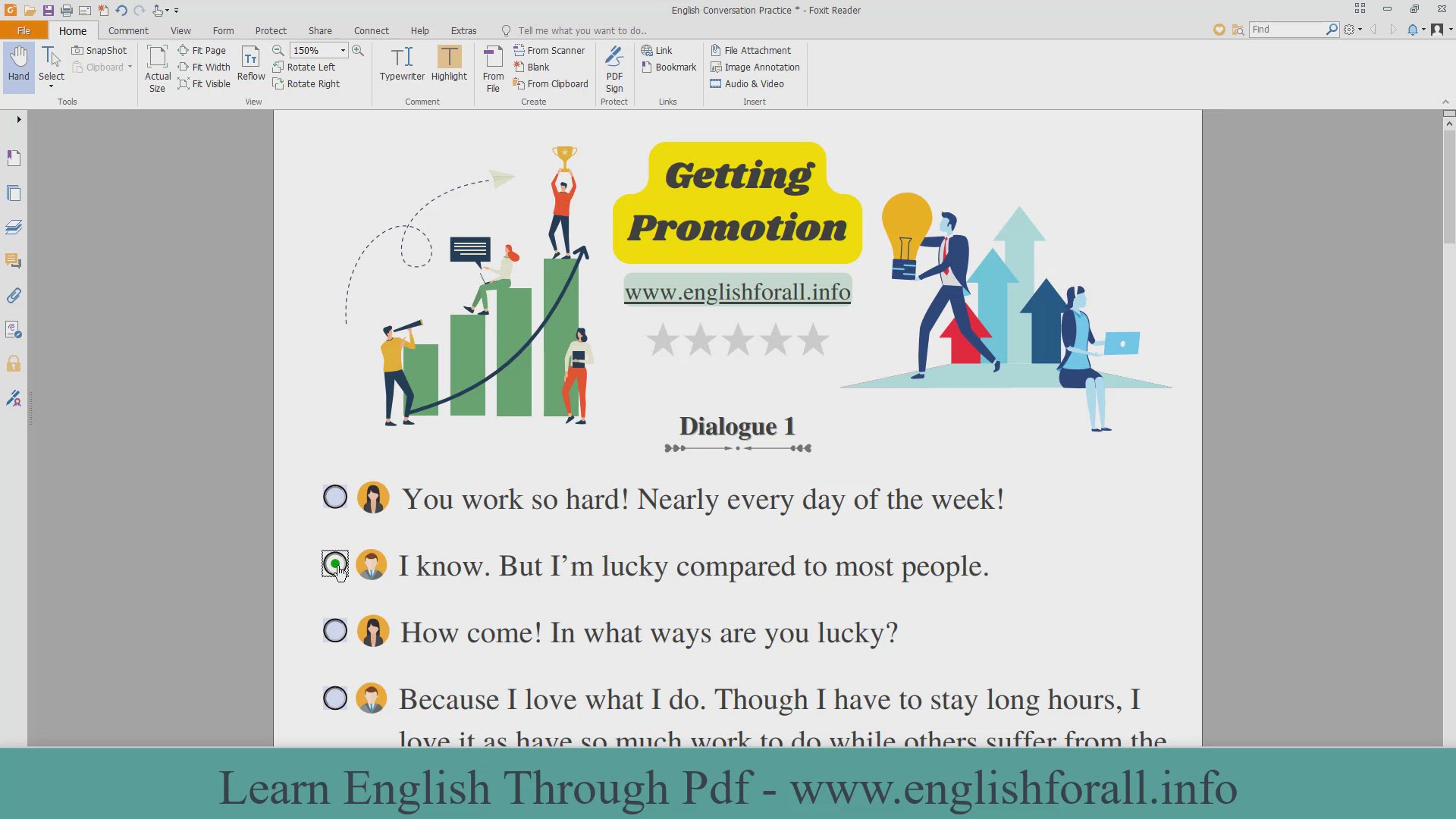
Task: Select the Typewriter tool
Action: pyautogui.click(x=402, y=64)
